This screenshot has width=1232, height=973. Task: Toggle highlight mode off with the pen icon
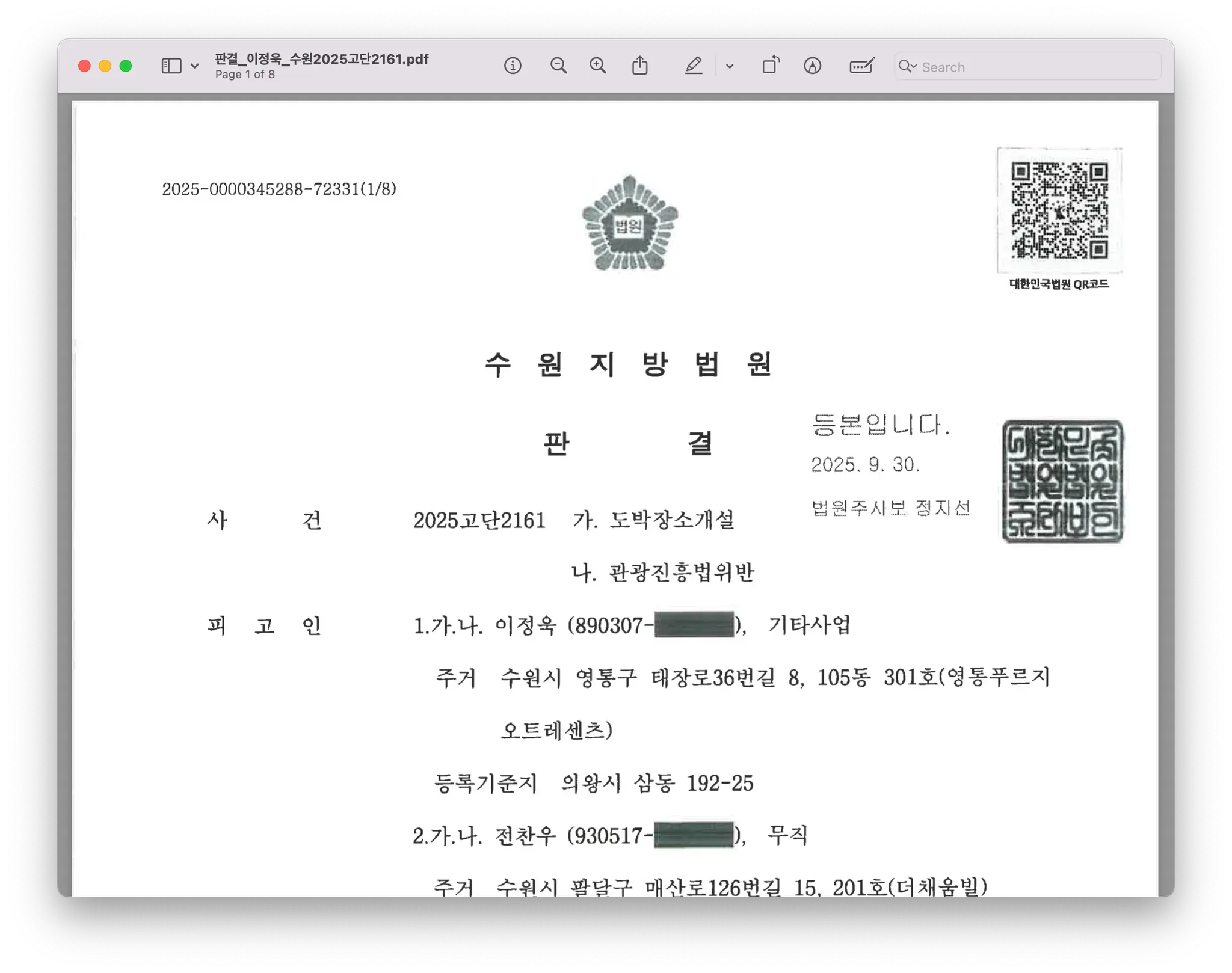[x=694, y=66]
